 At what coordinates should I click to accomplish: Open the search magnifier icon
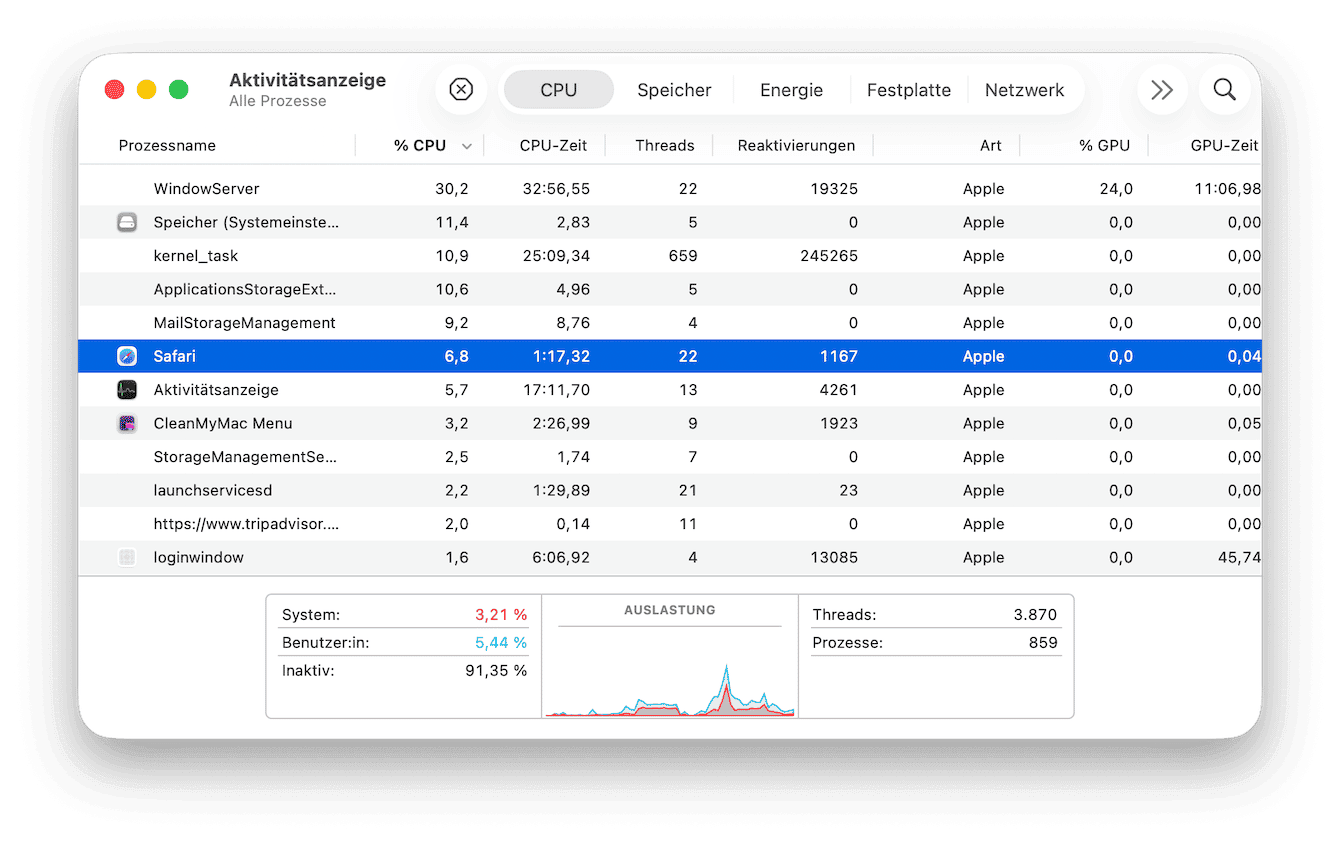[1224, 90]
